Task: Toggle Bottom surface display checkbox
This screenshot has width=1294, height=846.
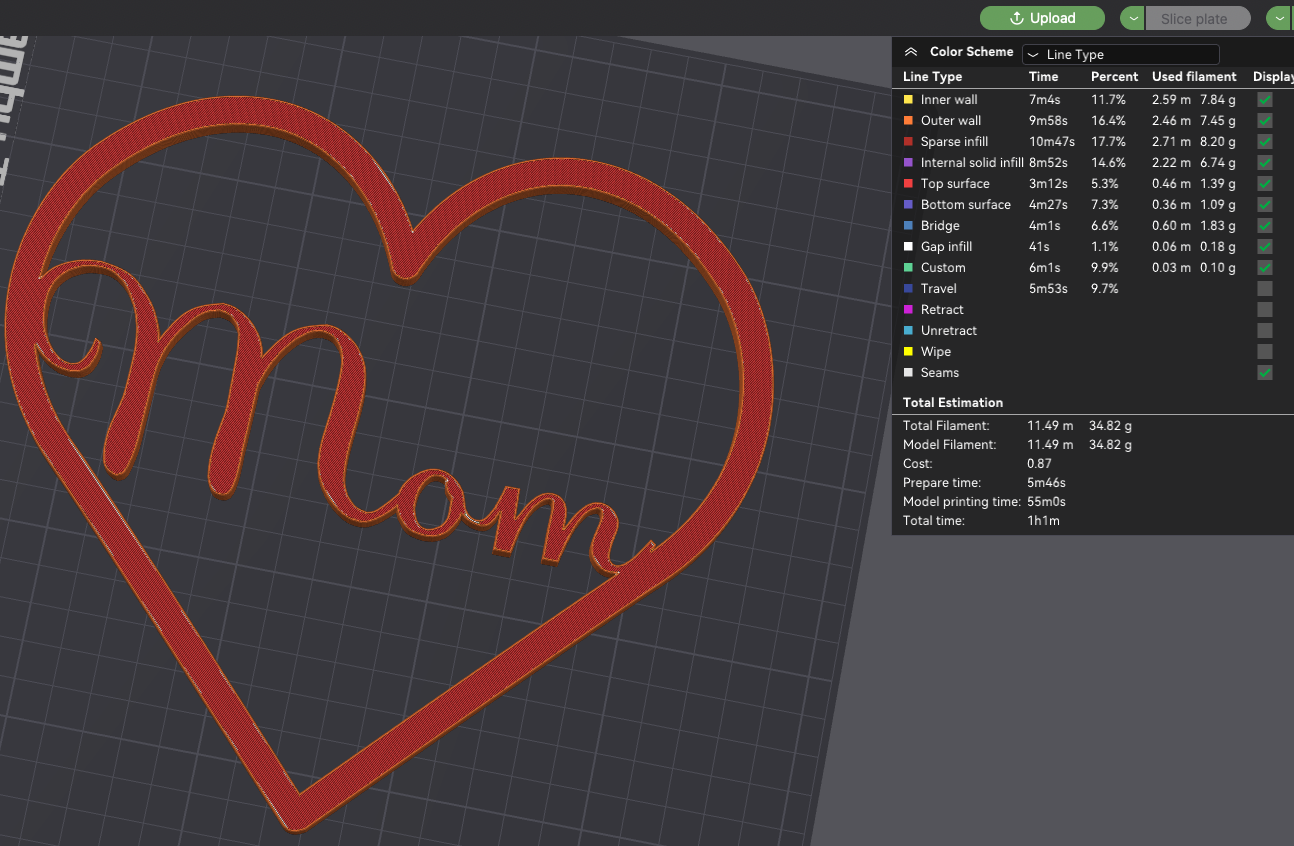Action: 1265,205
